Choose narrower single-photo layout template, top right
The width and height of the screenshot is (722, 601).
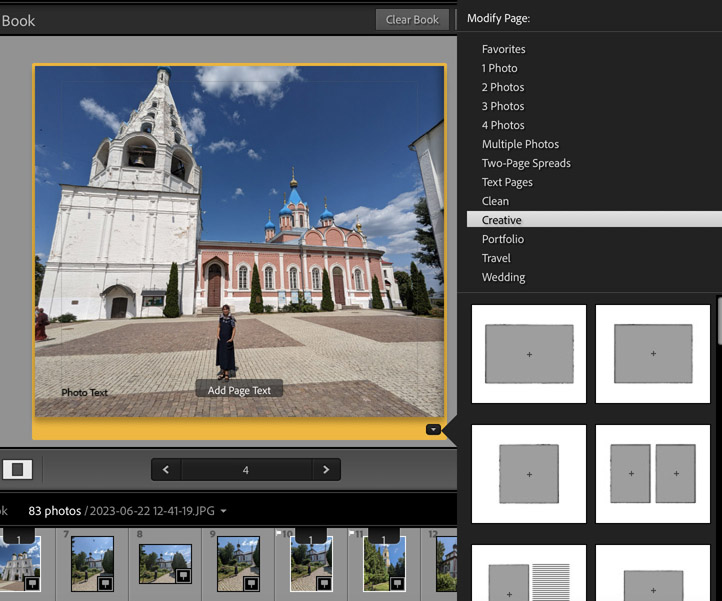[x=653, y=354]
